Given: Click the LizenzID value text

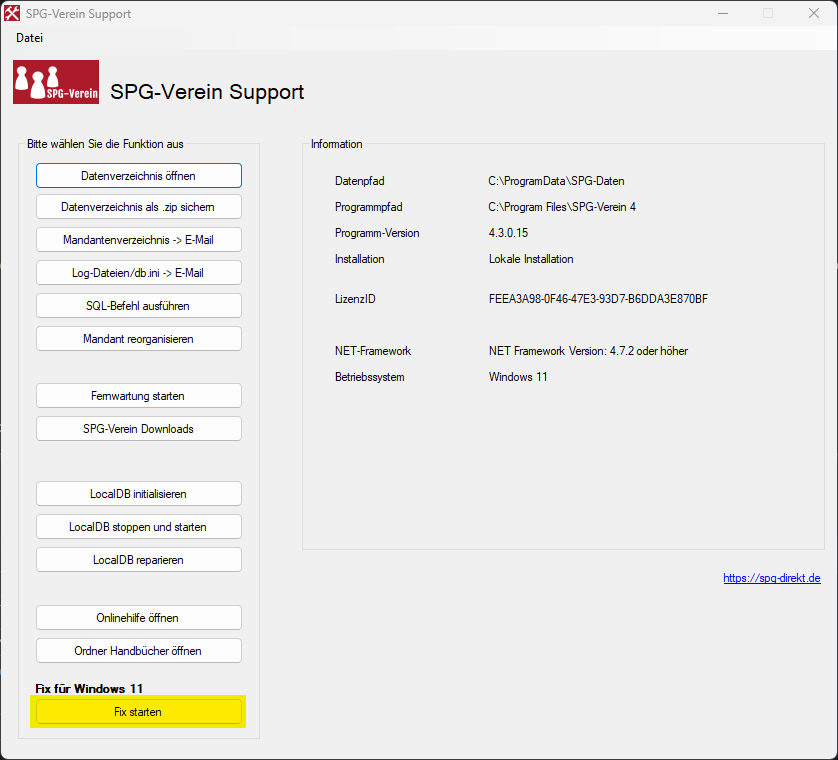Looking at the screenshot, I should (597, 299).
